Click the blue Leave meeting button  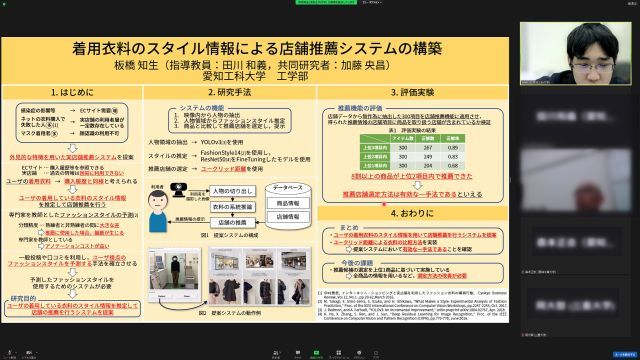625,354
